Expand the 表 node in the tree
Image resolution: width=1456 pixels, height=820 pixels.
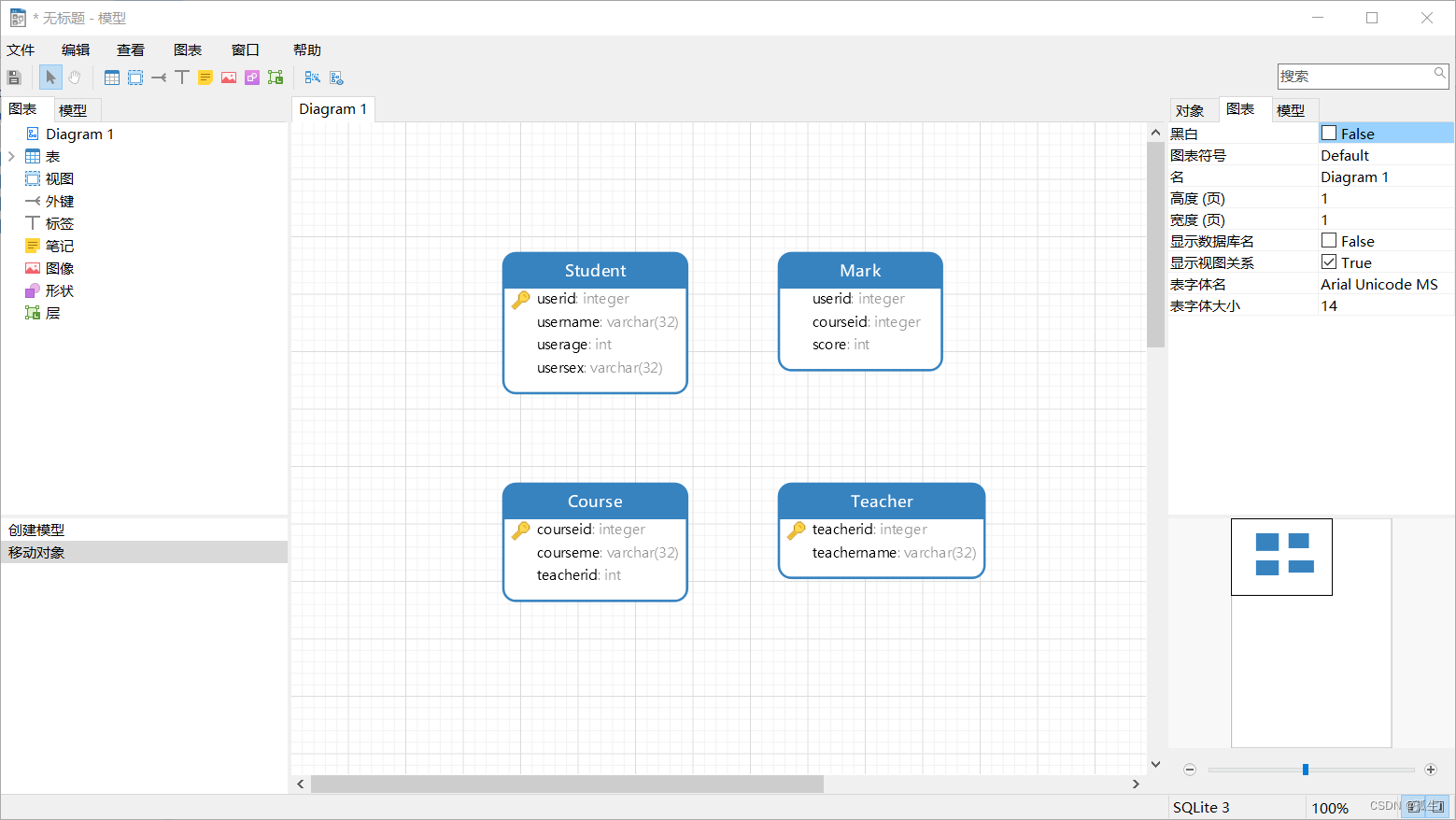pyautogui.click(x=11, y=156)
